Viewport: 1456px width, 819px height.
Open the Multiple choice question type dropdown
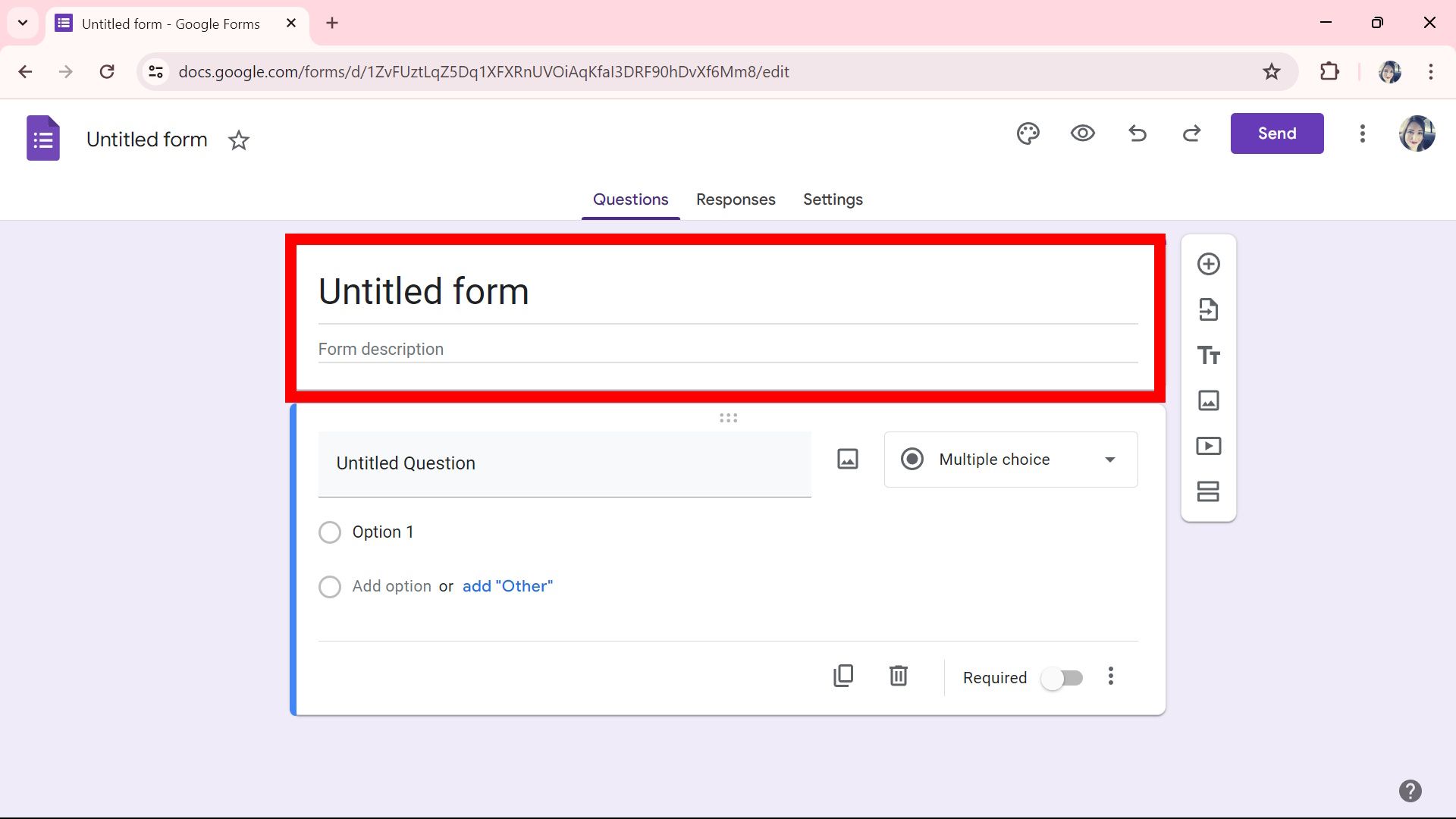pos(1010,459)
